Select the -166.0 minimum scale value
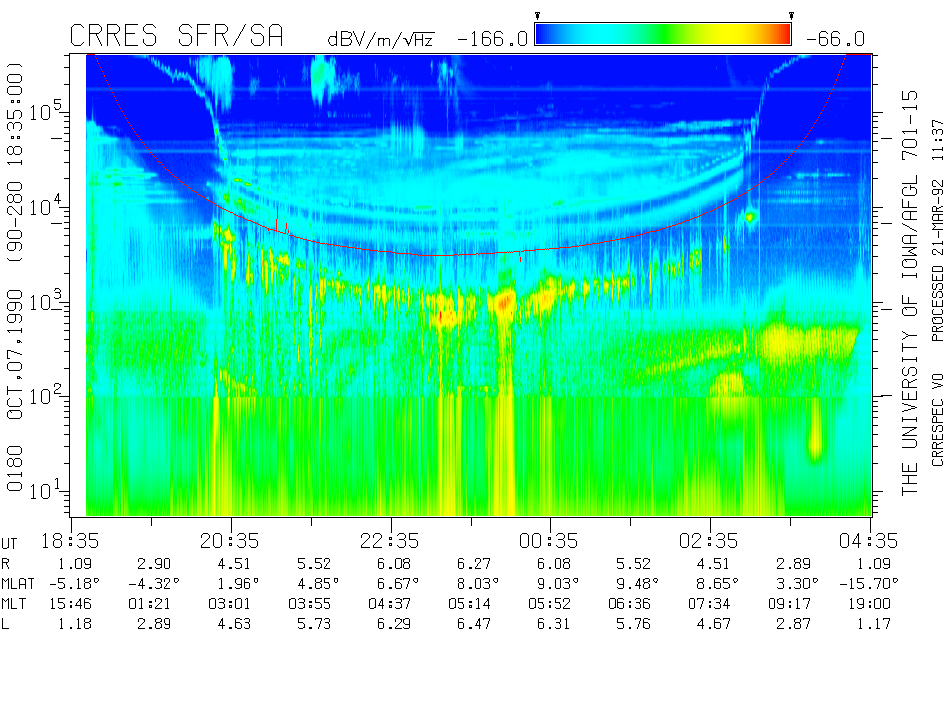Viewport: 945px width, 720px height. point(492,39)
